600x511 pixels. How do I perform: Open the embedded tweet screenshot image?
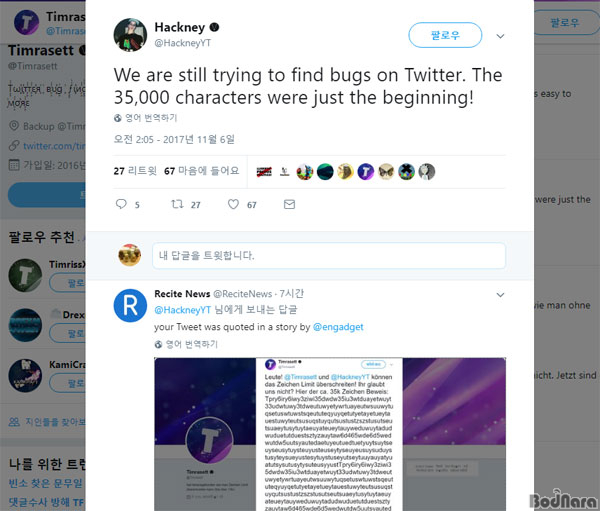pos(330,434)
